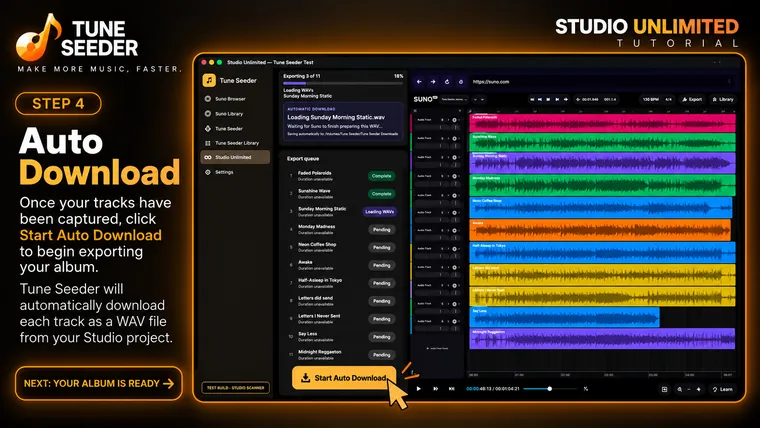Start Auto Download
760x428 pixels.
[344, 378]
